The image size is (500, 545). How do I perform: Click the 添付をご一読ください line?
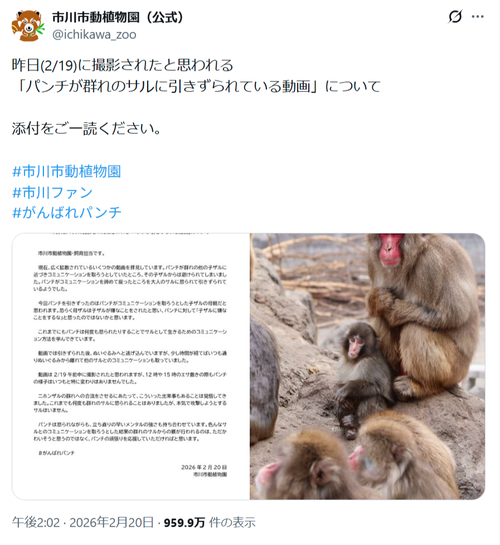pos(87,129)
